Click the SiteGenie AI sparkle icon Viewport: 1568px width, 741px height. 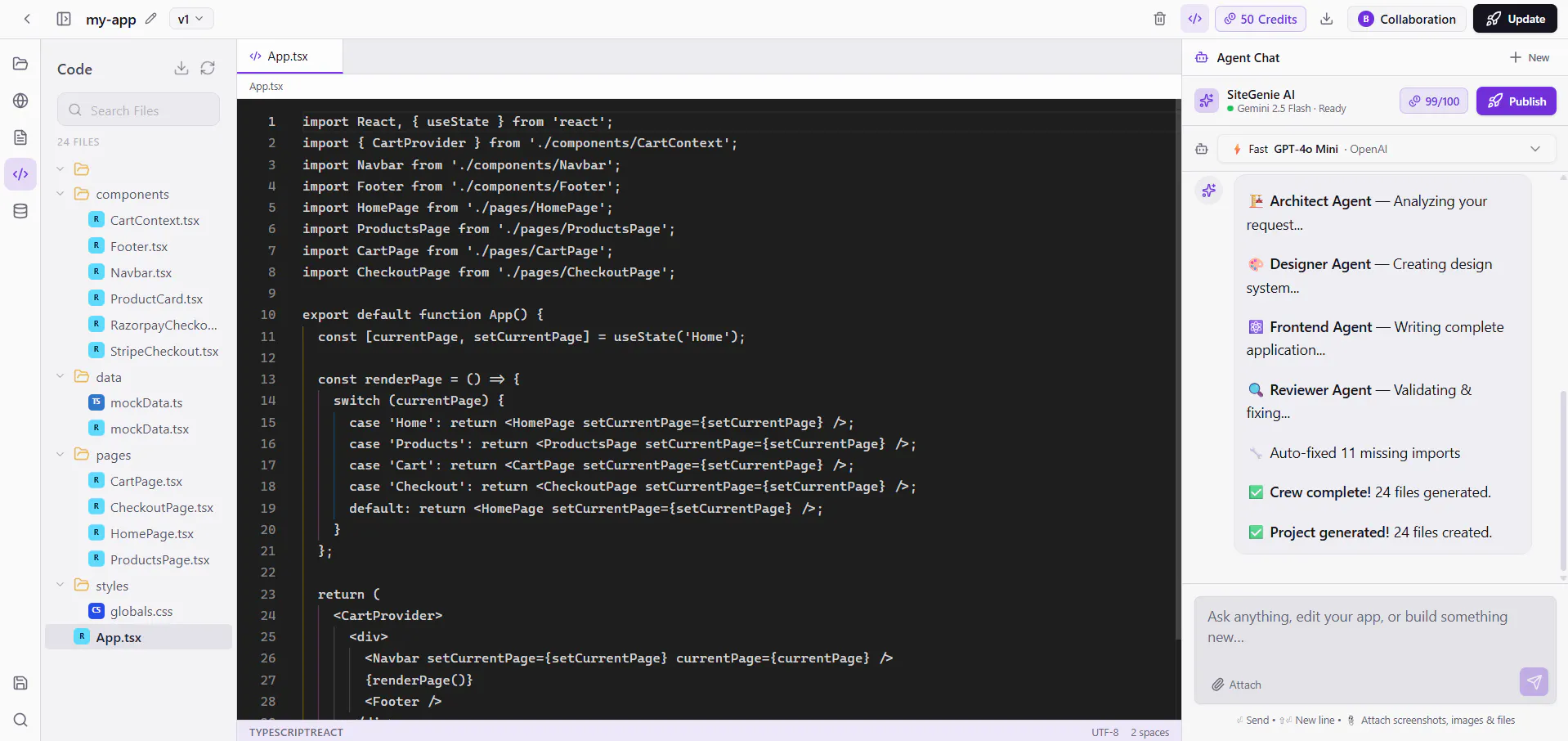(1207, 101)
